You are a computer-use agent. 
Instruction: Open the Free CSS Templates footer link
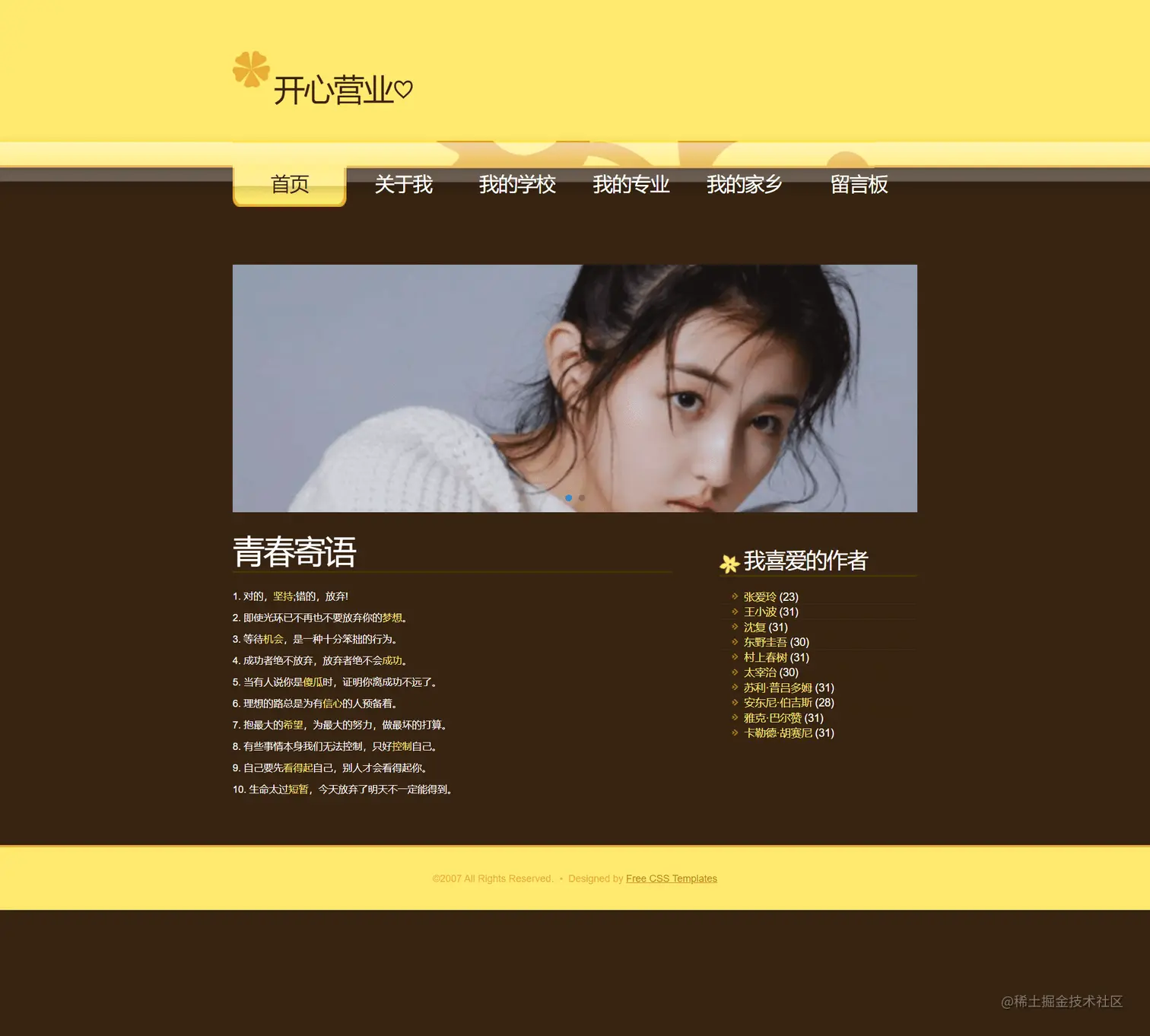coord(672,879)
